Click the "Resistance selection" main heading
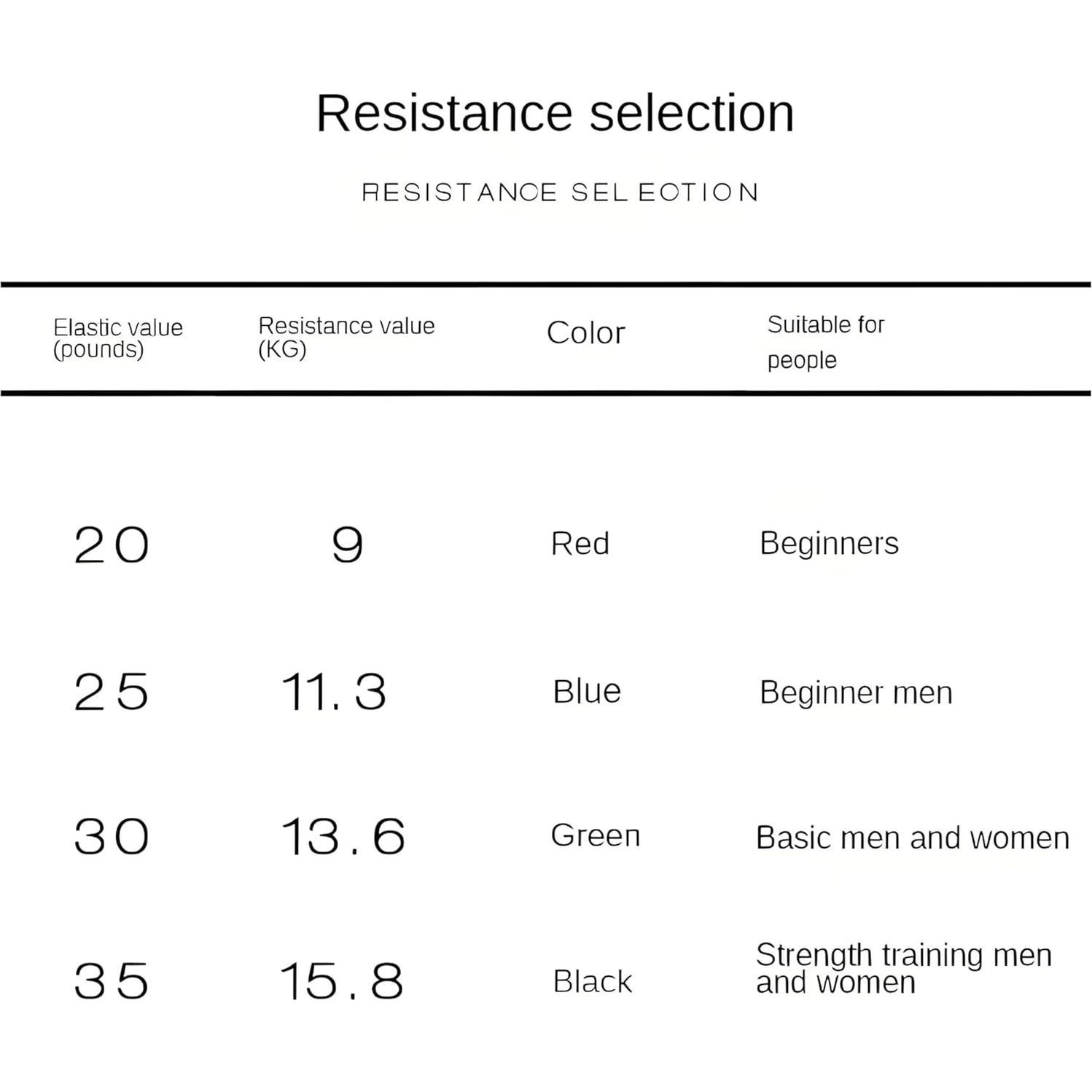Viewport: 1092px width, 1092px height. point(555,114)
